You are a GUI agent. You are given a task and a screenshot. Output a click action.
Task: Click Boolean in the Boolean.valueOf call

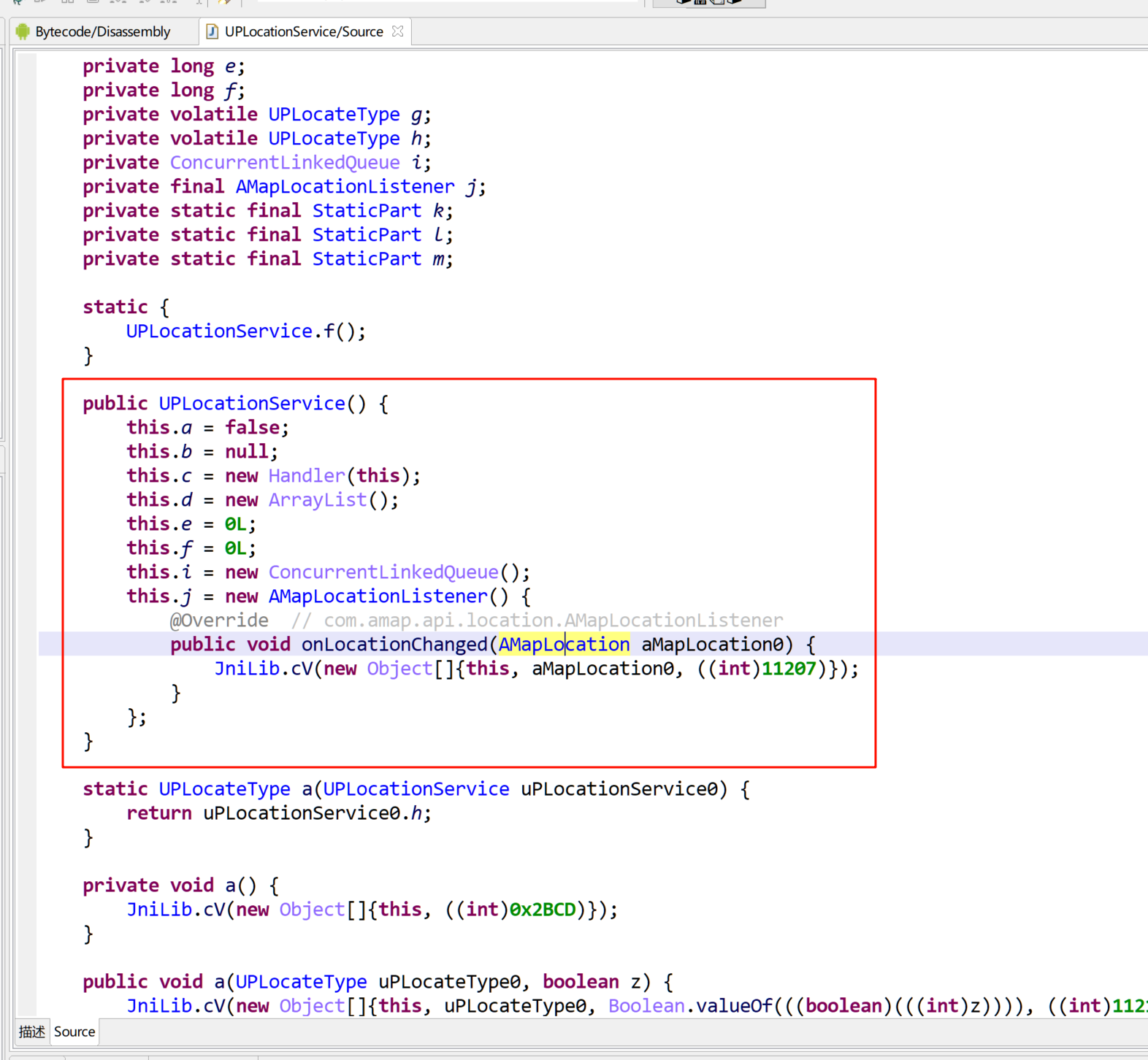click(646, 1006)
